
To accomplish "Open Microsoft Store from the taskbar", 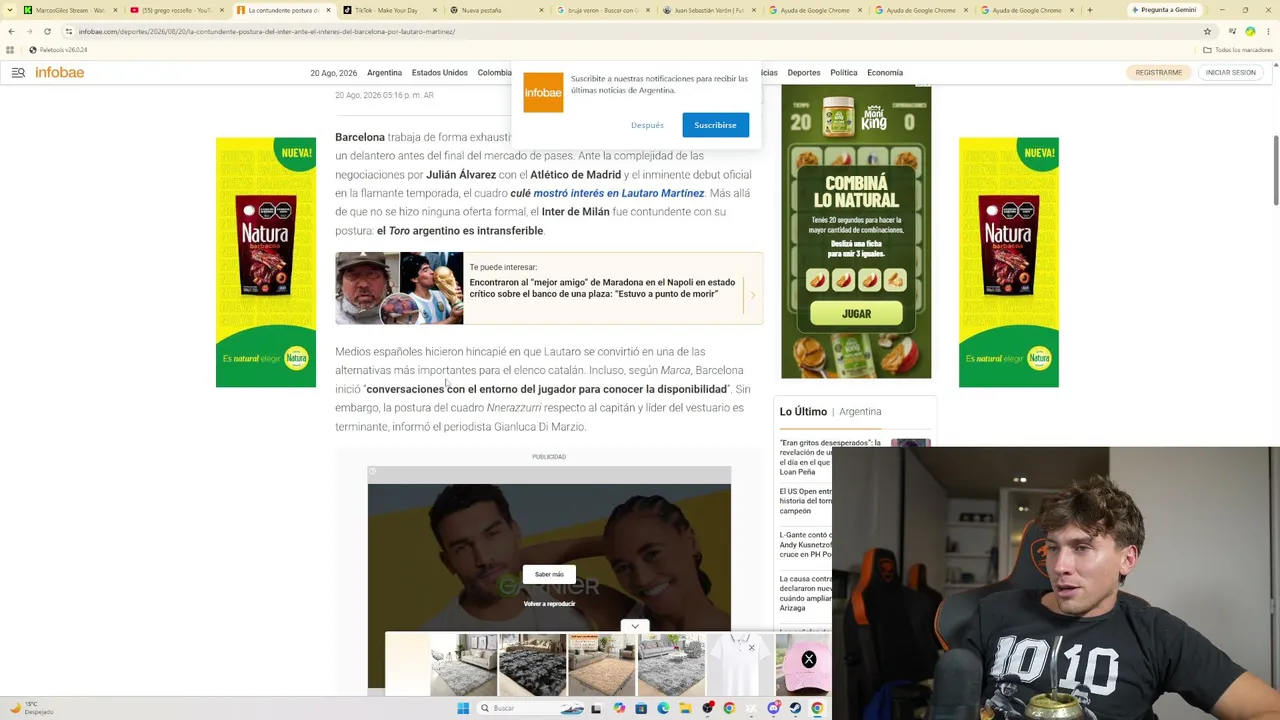I will (641, 708).
